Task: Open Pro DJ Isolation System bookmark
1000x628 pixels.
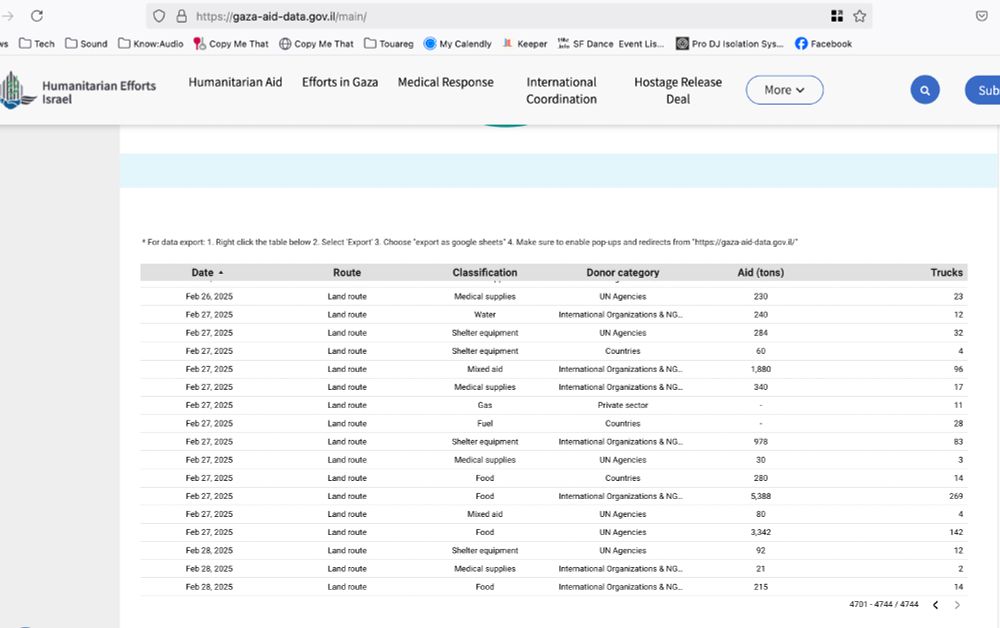Action: [730, 43]
